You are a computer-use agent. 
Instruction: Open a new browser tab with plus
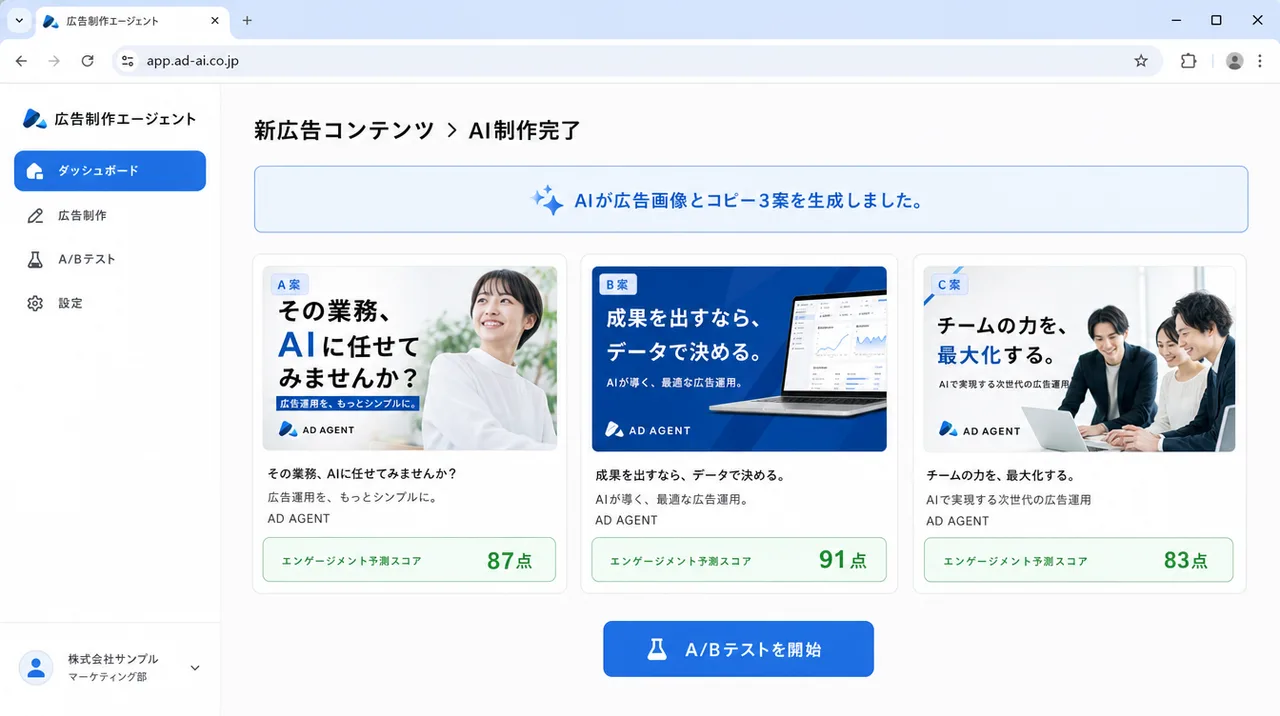click(247, 20)
